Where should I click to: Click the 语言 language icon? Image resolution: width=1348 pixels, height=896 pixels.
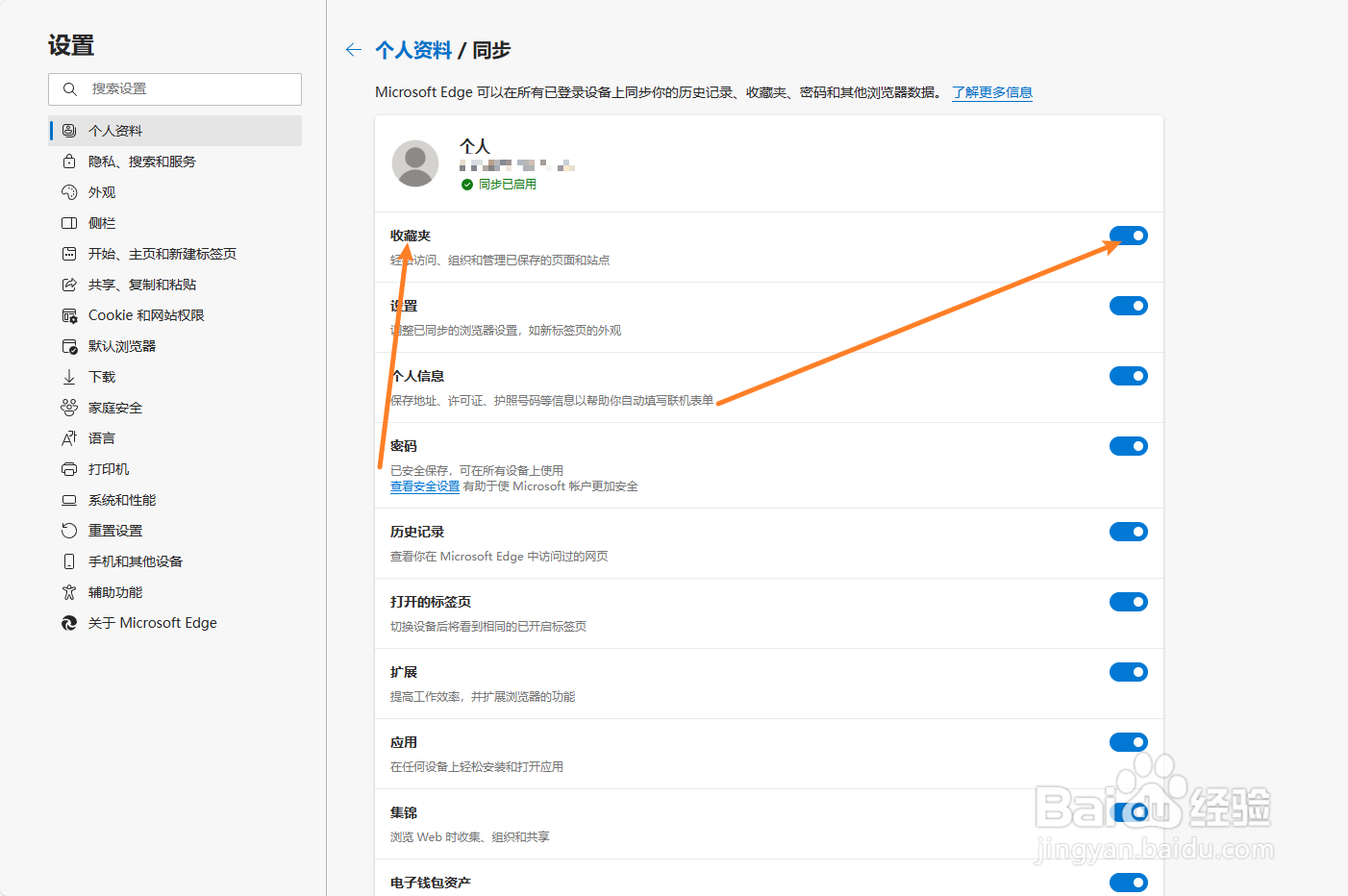click(69, 438)
